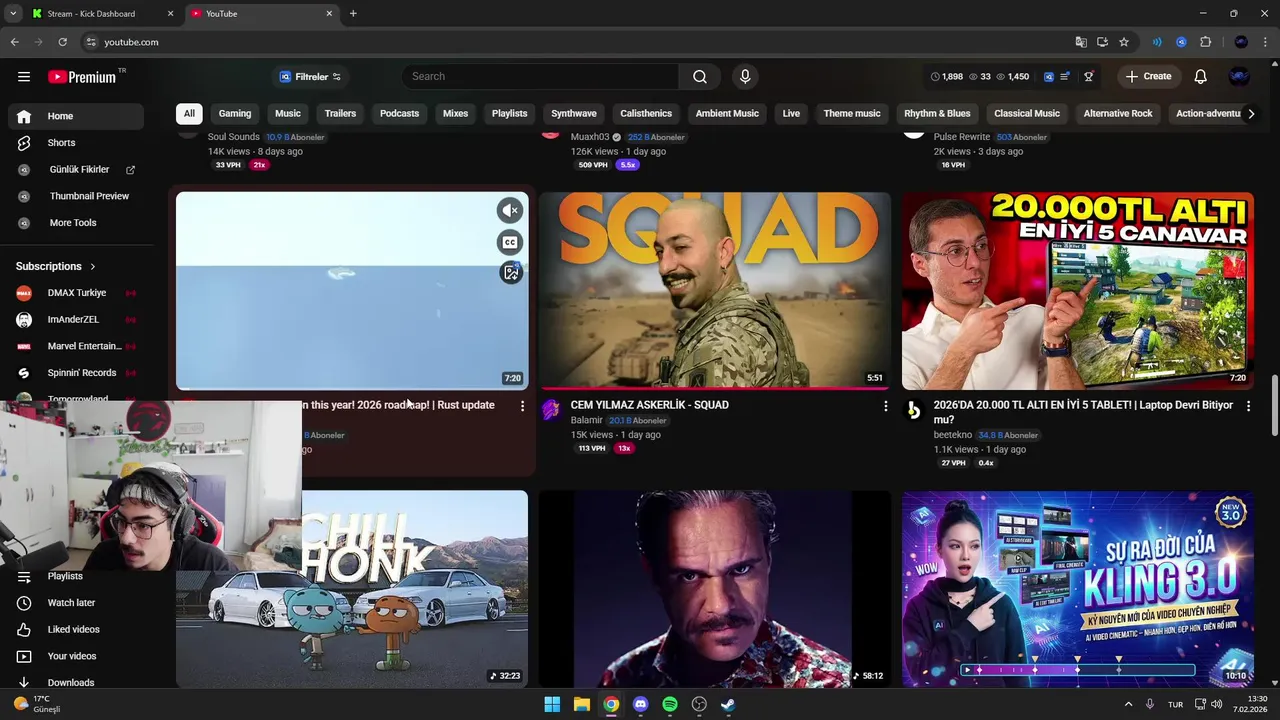Click the blue vidIQ icon beside the view stats

pyautogui.click(x=1048, y=76)
